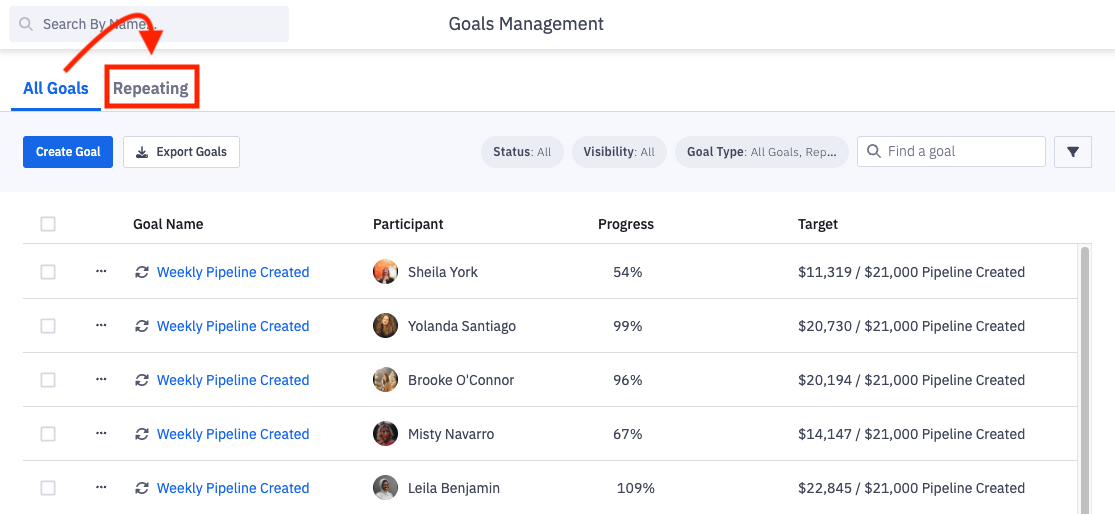Click the filter funnel icon button
The height and width of the screenshot is (514, 1115).
(1073, 152)
